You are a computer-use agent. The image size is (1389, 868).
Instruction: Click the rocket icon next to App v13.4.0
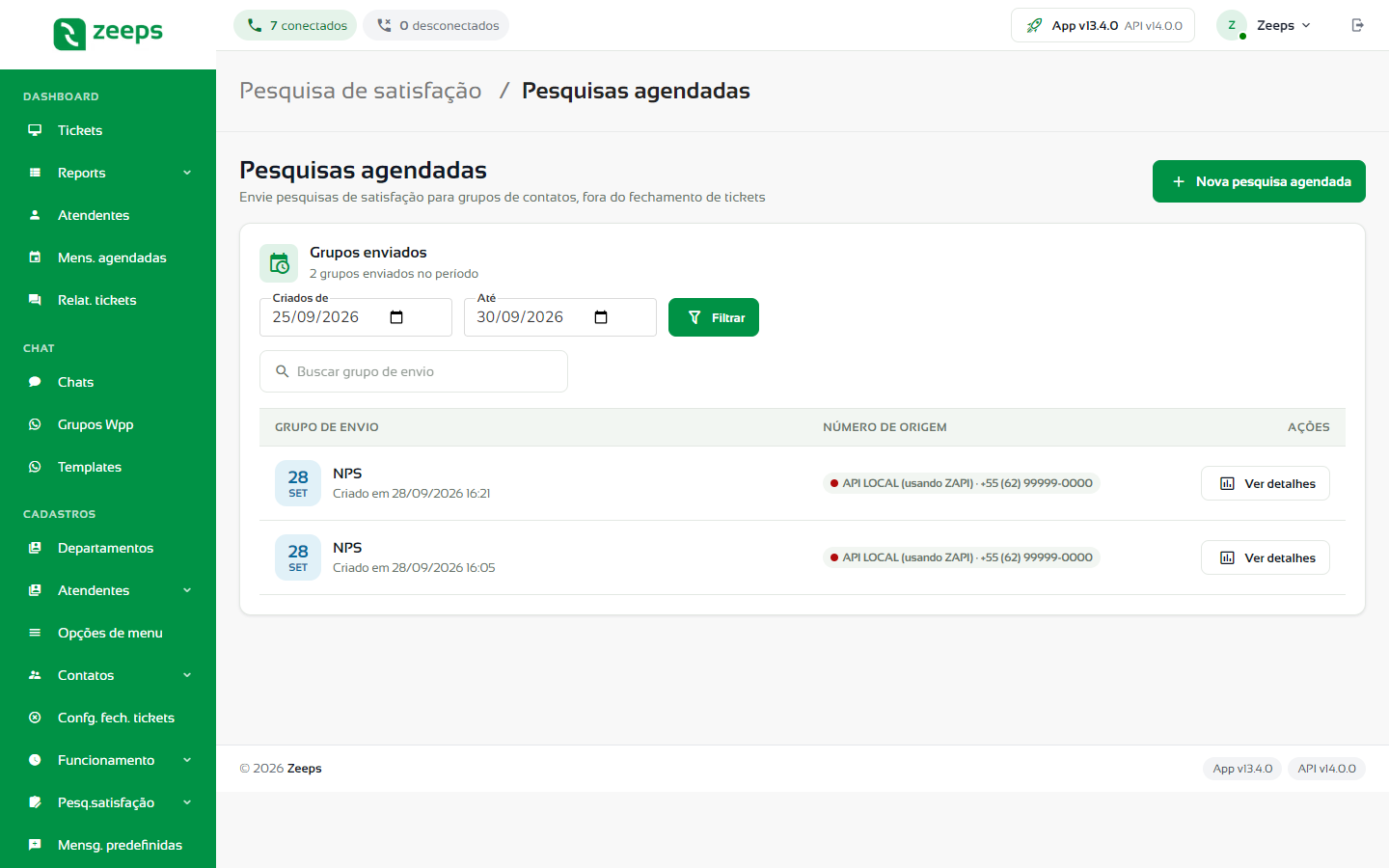click(1034, 25)
